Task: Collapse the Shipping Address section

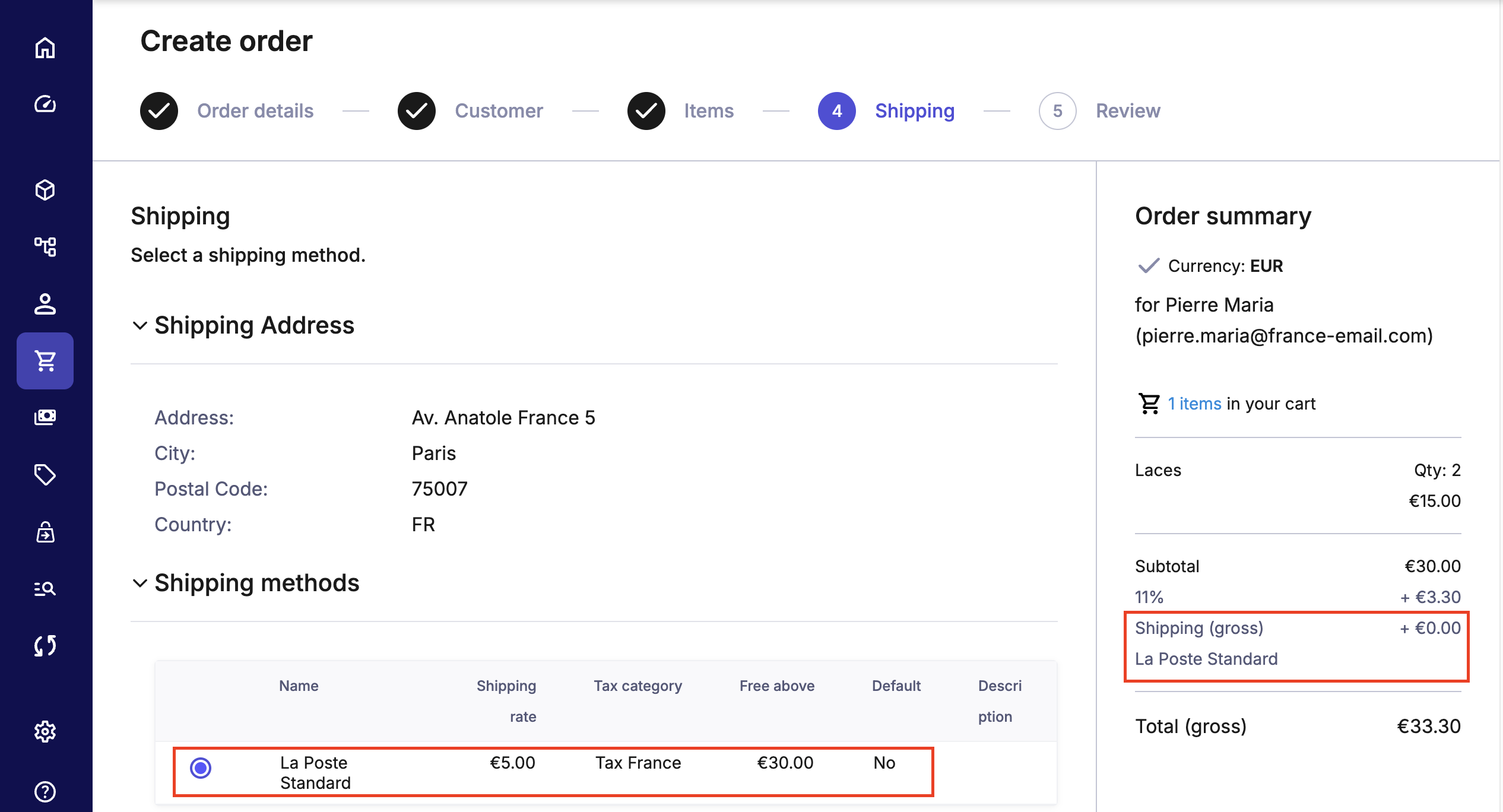Action: [x=140, y=326]
